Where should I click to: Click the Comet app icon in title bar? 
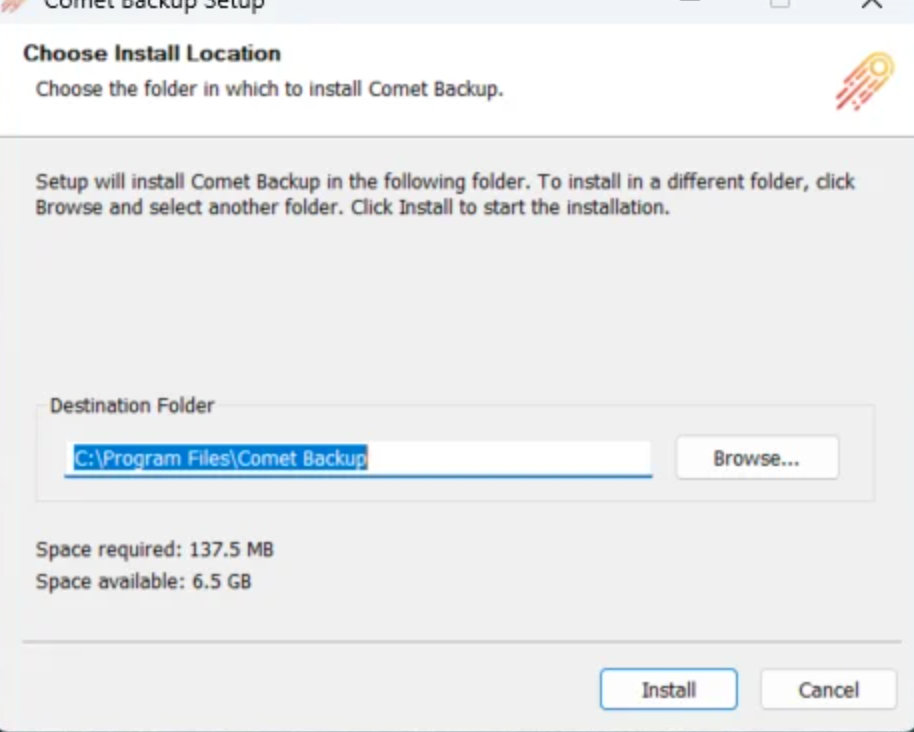coord(12,4)
